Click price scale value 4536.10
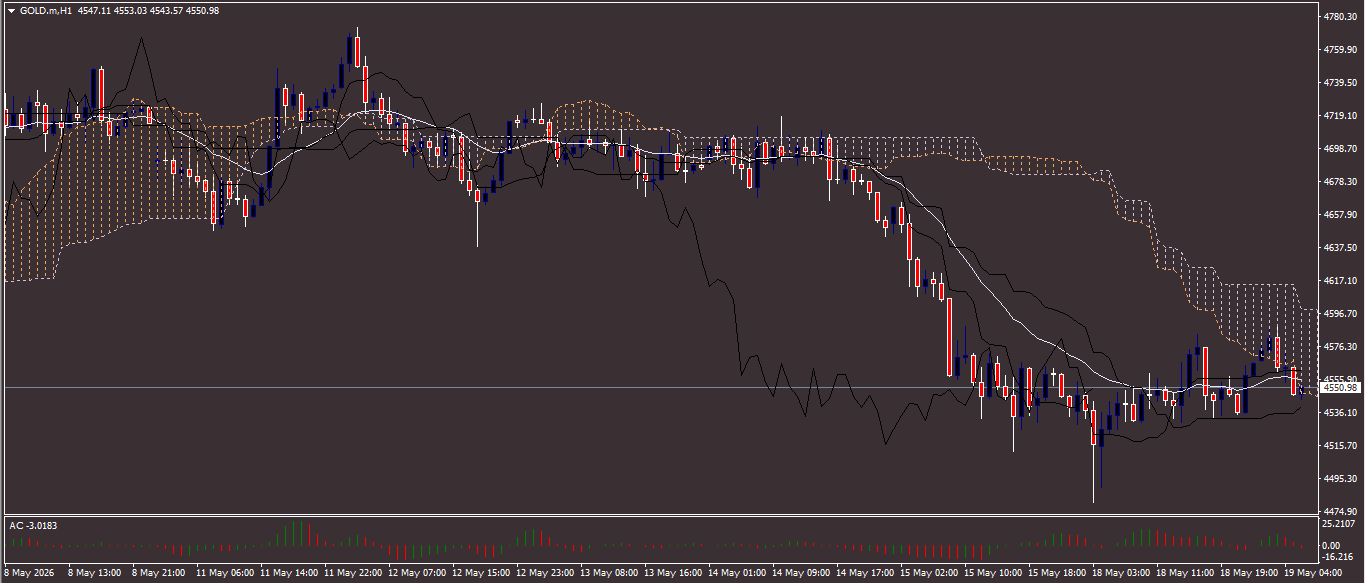Screen dimensions: 1366x583 (x=1338, y=413)
